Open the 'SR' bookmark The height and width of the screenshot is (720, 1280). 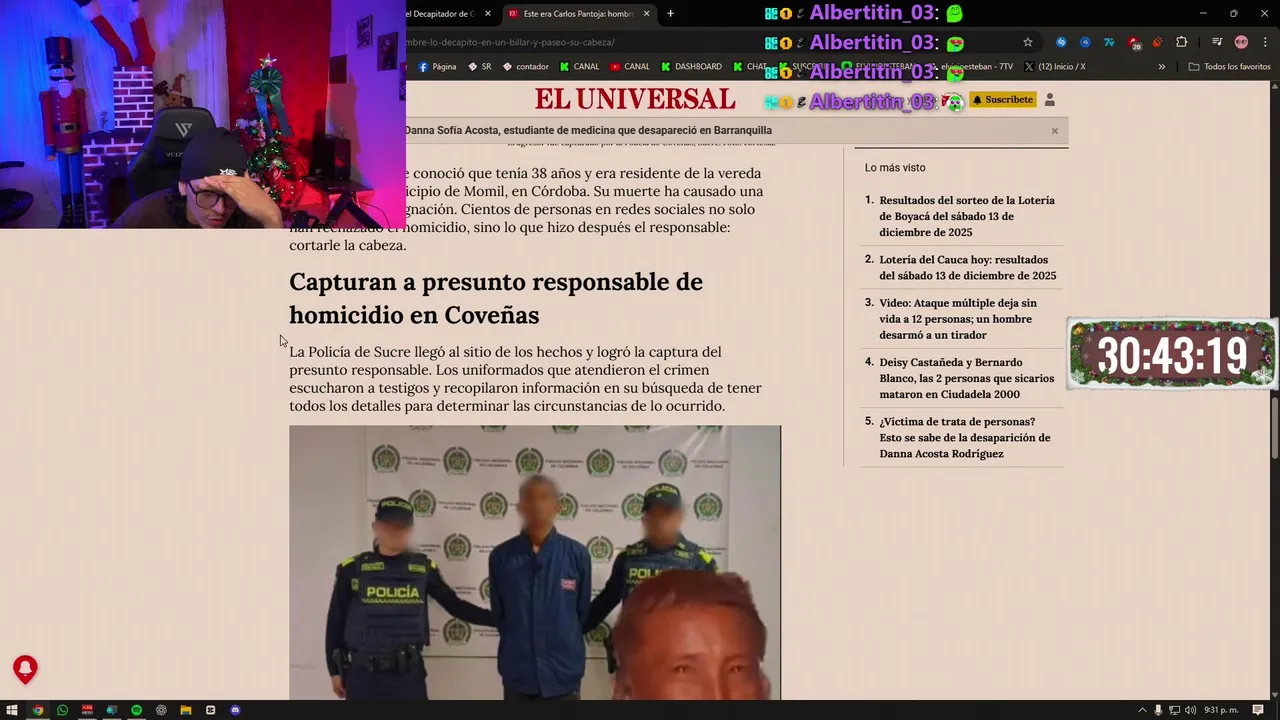click(x=479, y=67)
